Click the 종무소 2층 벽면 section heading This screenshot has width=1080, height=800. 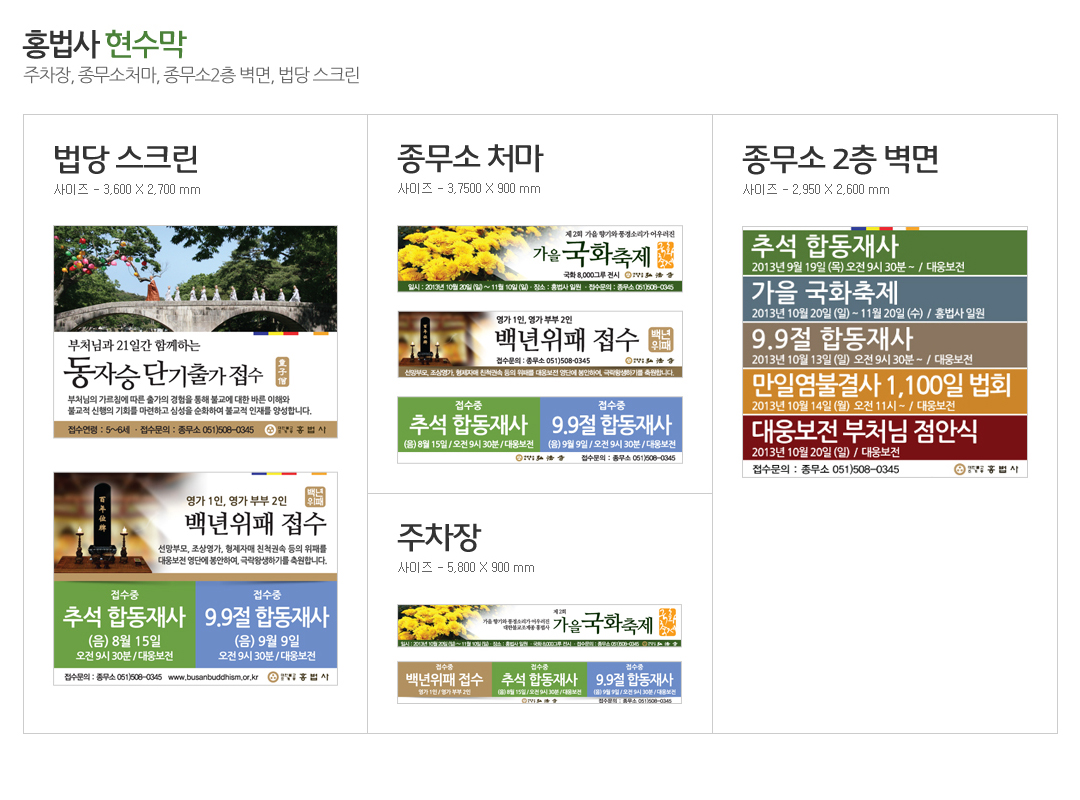click(x=840, y=158)
